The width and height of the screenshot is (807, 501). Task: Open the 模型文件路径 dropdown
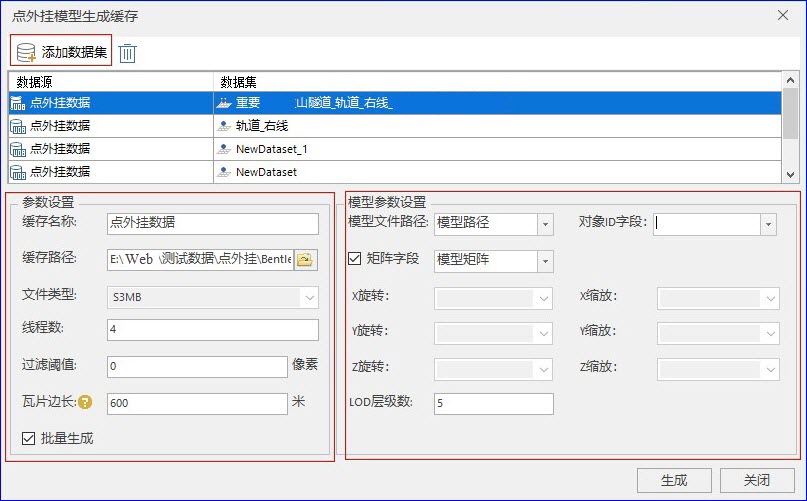(545, 224)
